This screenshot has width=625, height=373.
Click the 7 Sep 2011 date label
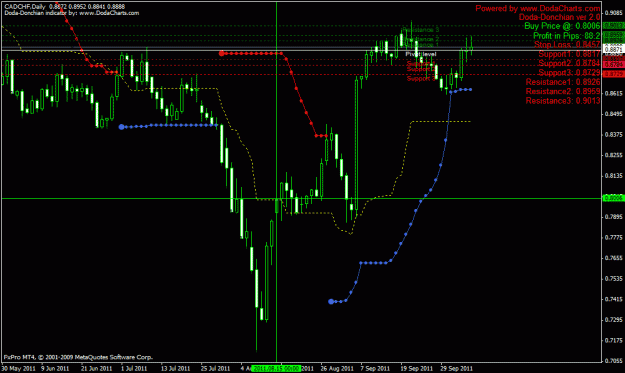tap(375, 369)
